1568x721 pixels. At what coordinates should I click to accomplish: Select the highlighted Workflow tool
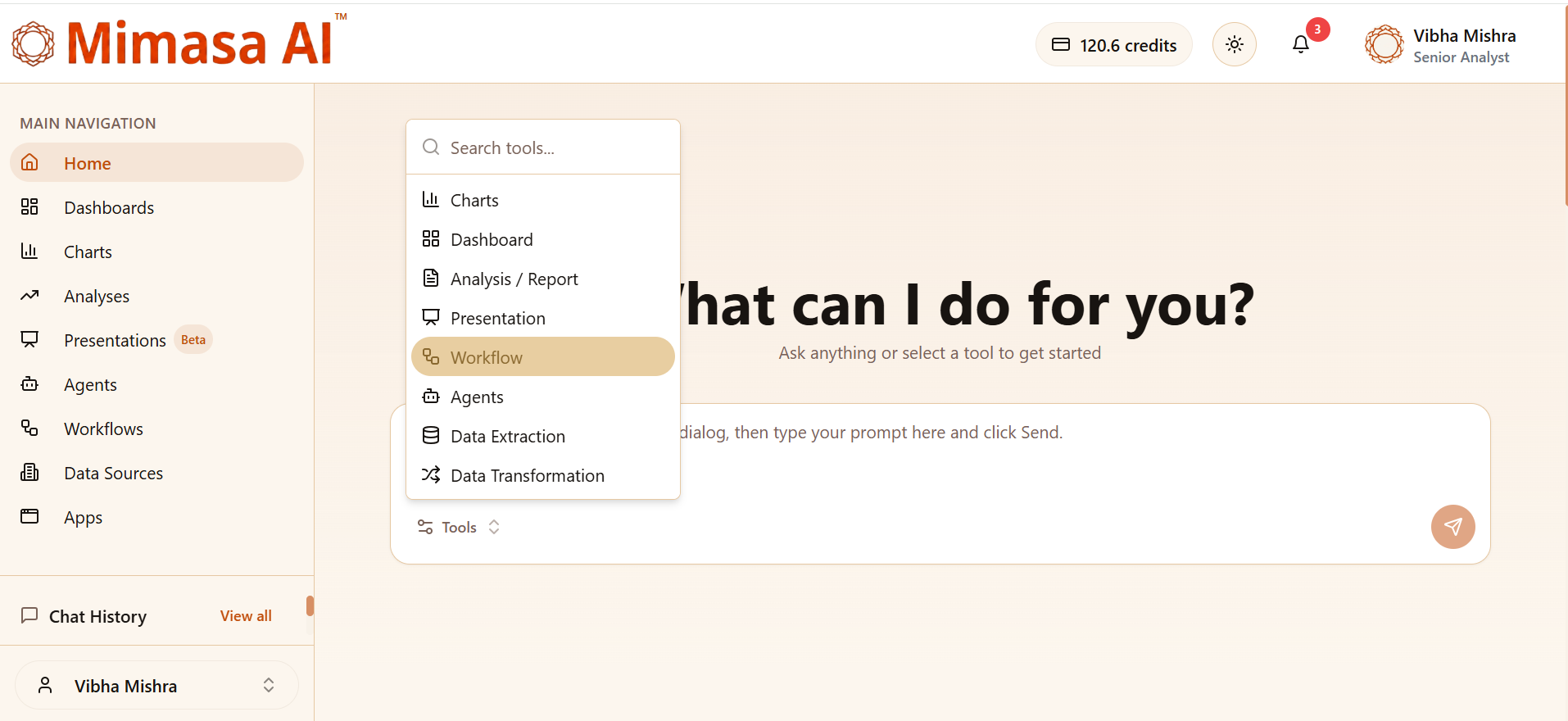coord(542,356)
